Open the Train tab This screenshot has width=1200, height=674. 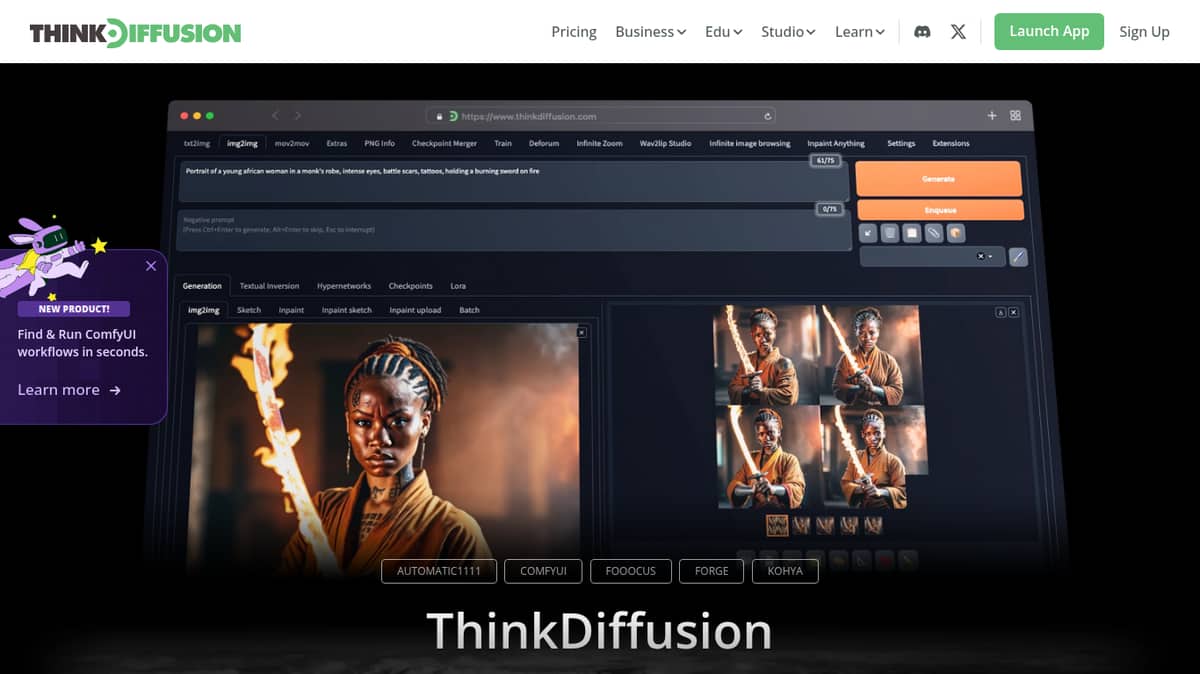(x=503, y=143)
